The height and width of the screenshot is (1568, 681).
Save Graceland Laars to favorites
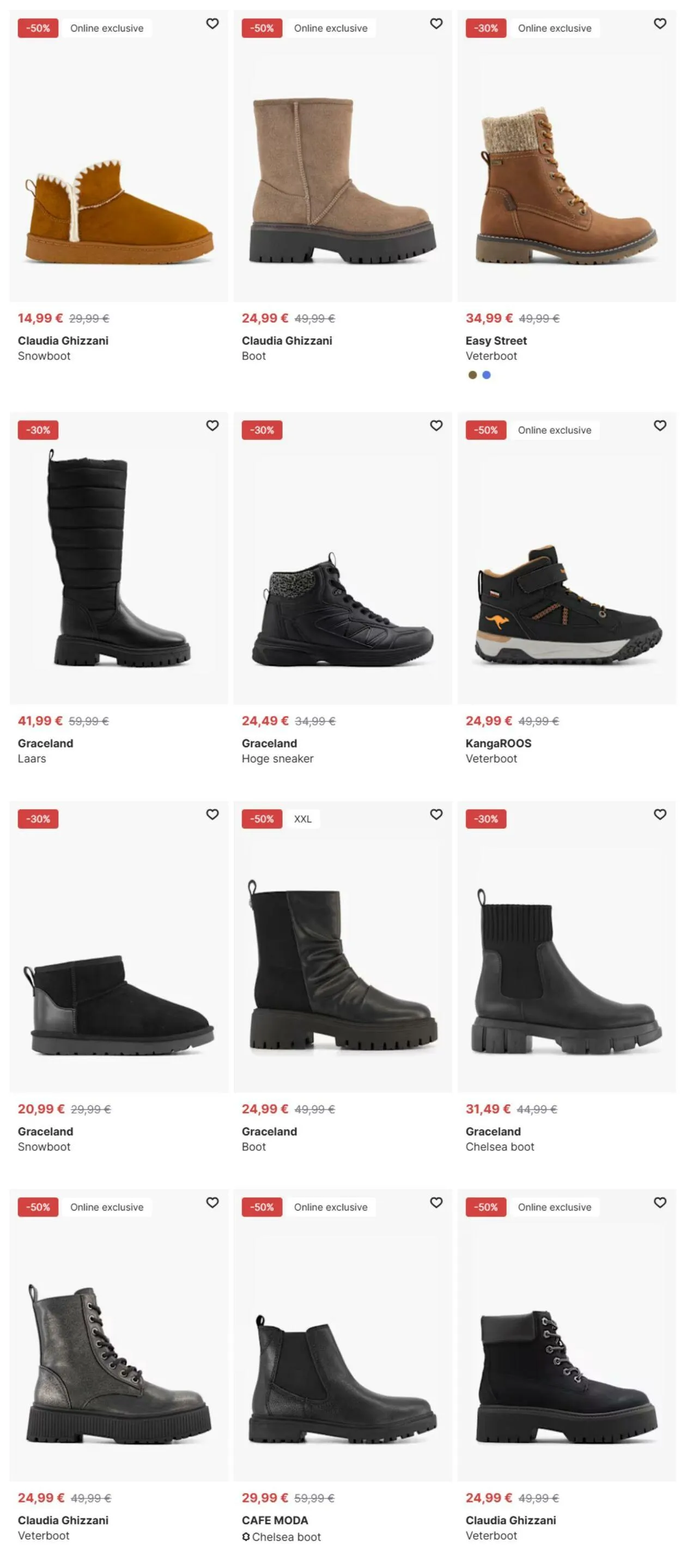[212, 426]
